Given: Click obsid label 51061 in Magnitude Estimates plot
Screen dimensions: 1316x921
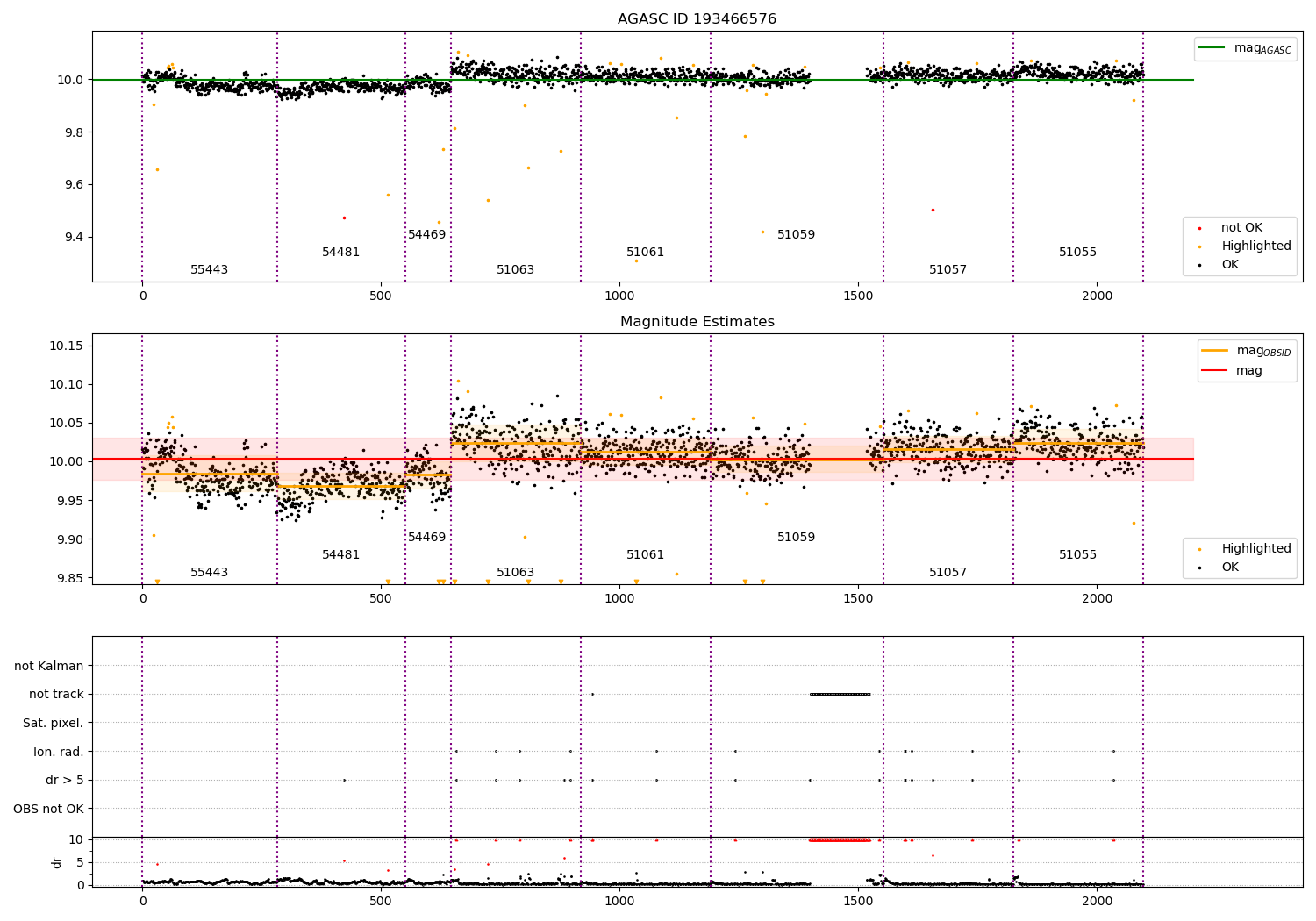Looking at the screenshot, I should click(645, 555).
